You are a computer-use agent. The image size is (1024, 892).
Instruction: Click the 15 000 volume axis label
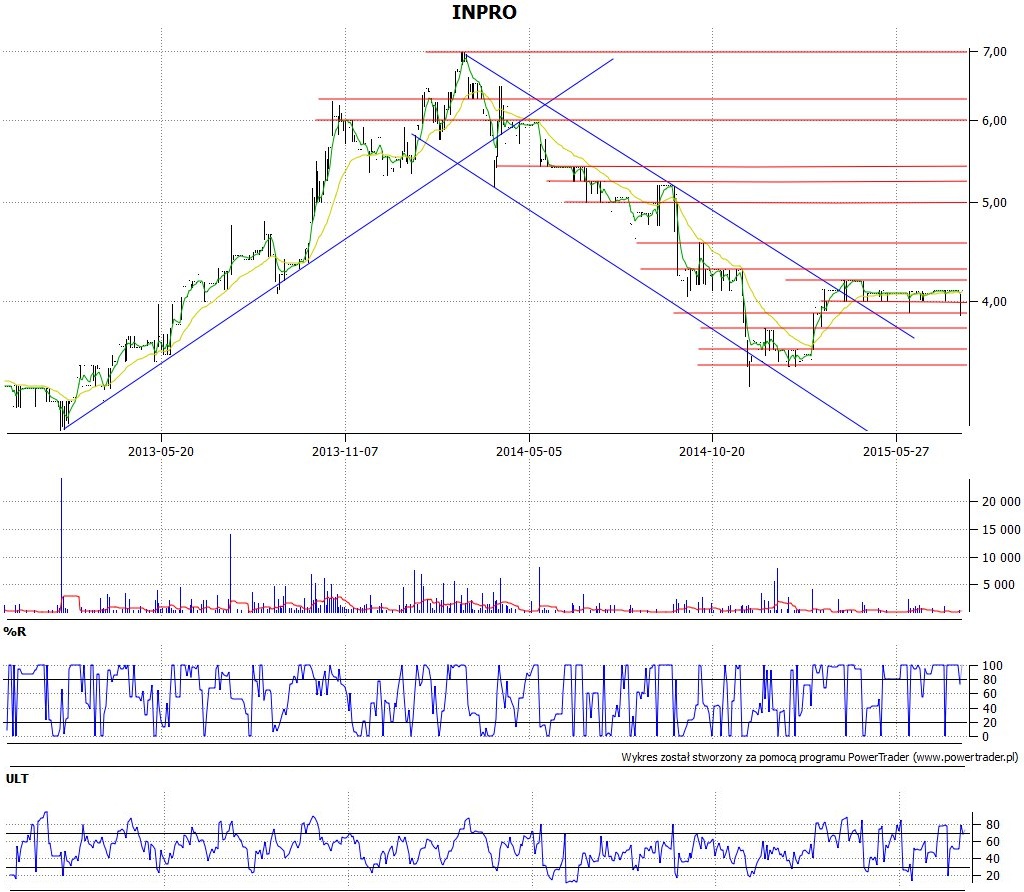tap(1001, 530)
